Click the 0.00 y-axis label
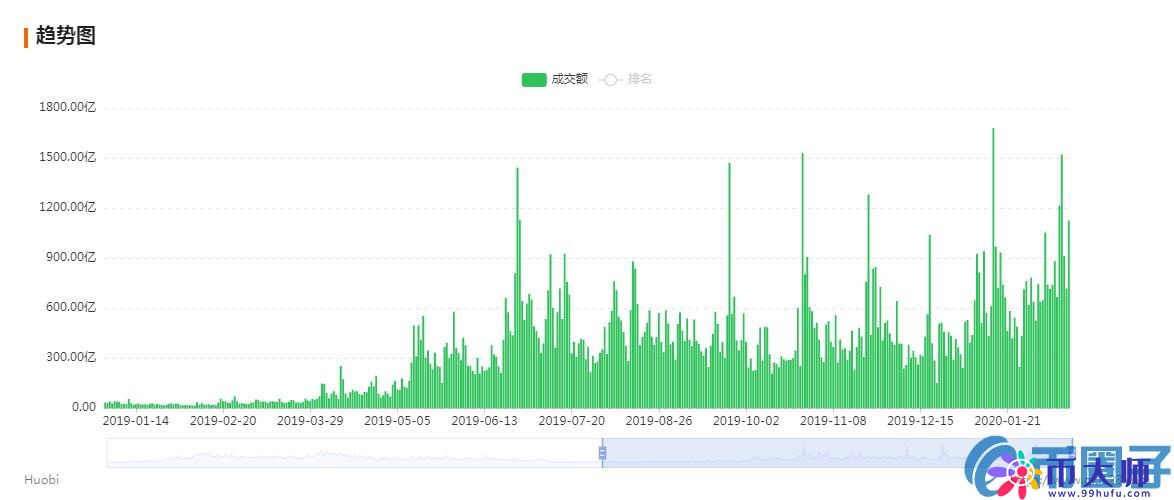 click(84, 407)
